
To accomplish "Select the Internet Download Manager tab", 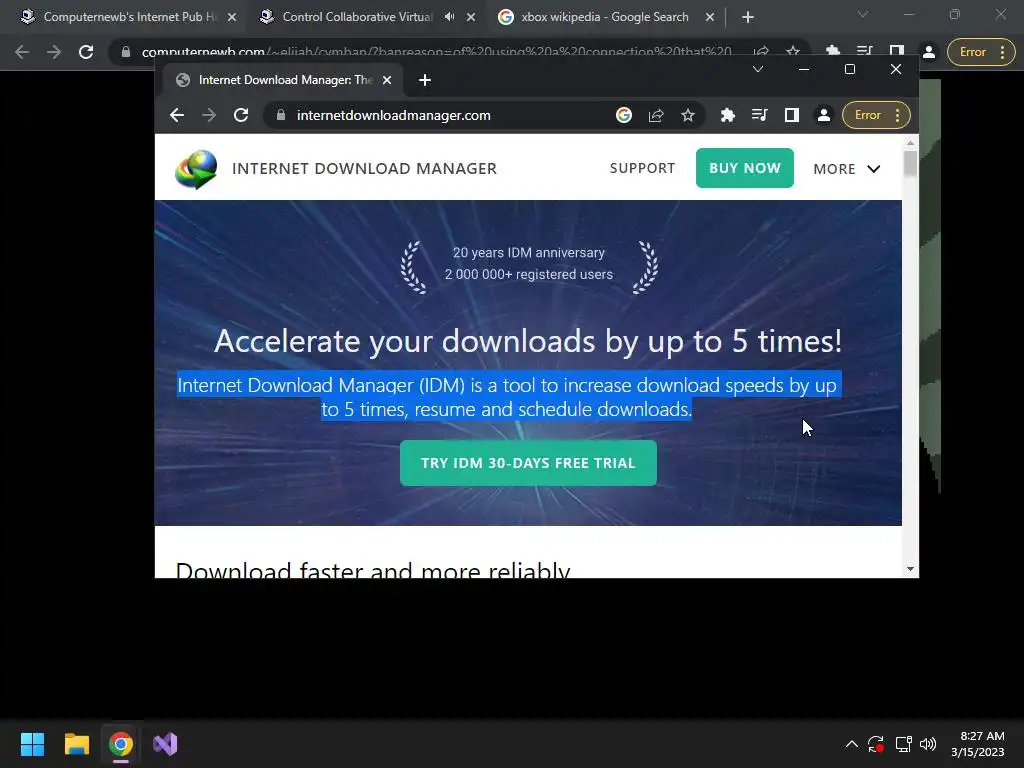I will (x=282, y=80).
